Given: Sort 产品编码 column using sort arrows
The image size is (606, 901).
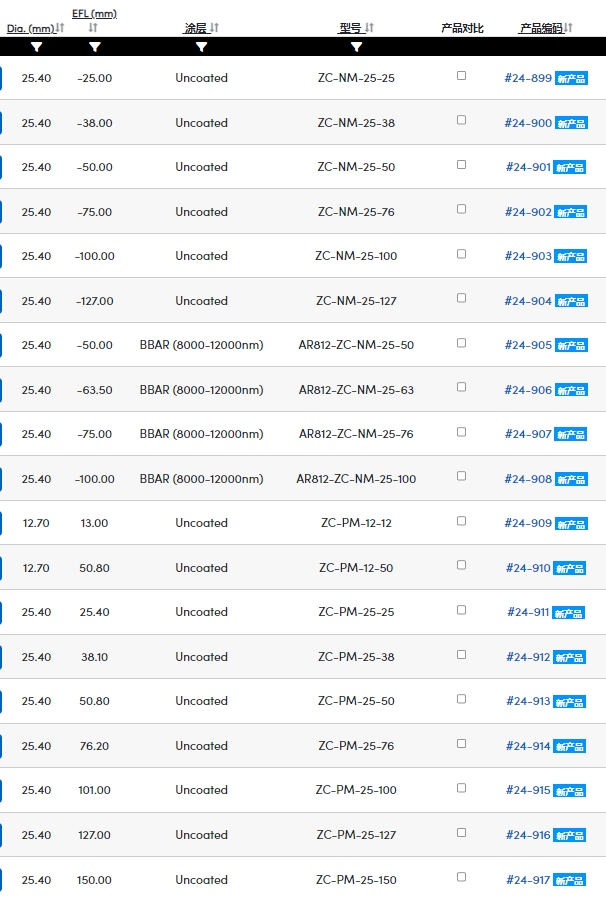Looking at the screenshot, I should 568,28.
